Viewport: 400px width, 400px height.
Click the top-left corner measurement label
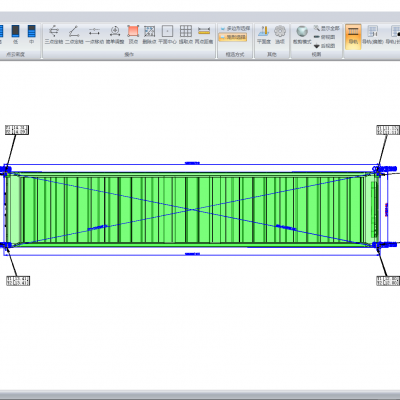tap(17, 130)
